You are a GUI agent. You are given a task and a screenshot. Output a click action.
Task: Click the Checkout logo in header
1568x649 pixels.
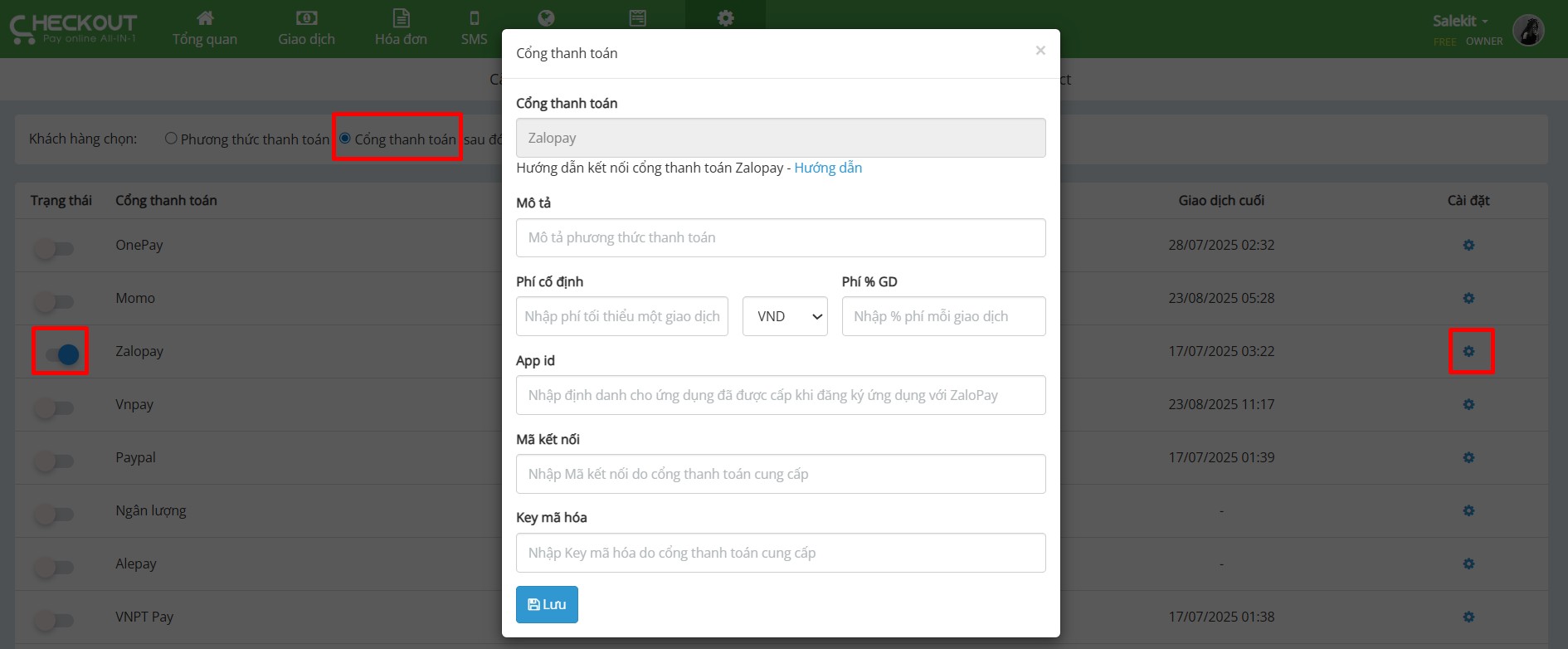point(73,28)
